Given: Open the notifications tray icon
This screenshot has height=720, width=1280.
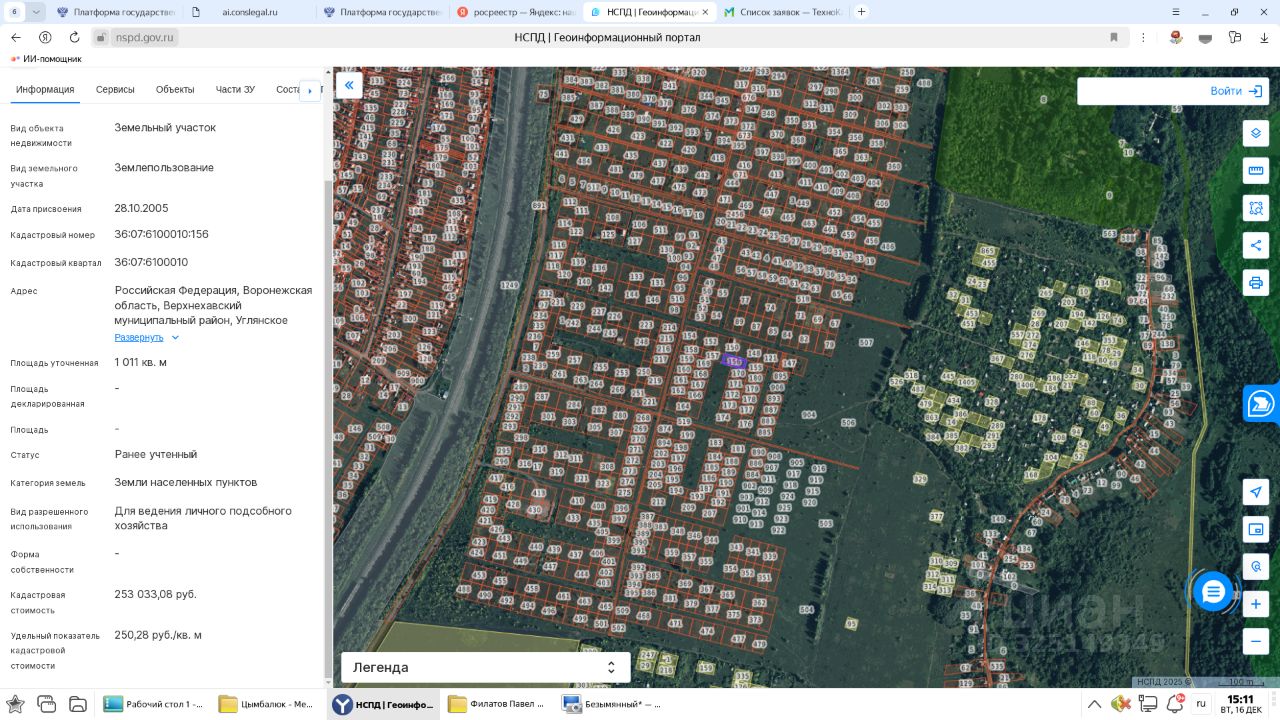Looking at the screenshot, I should click(x=1176, y=703).
